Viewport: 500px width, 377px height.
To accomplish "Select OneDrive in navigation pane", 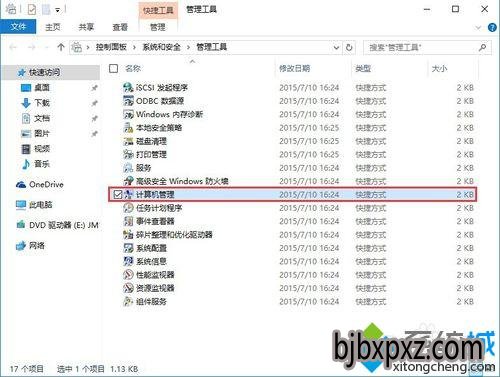I will [x=46, y=184].
